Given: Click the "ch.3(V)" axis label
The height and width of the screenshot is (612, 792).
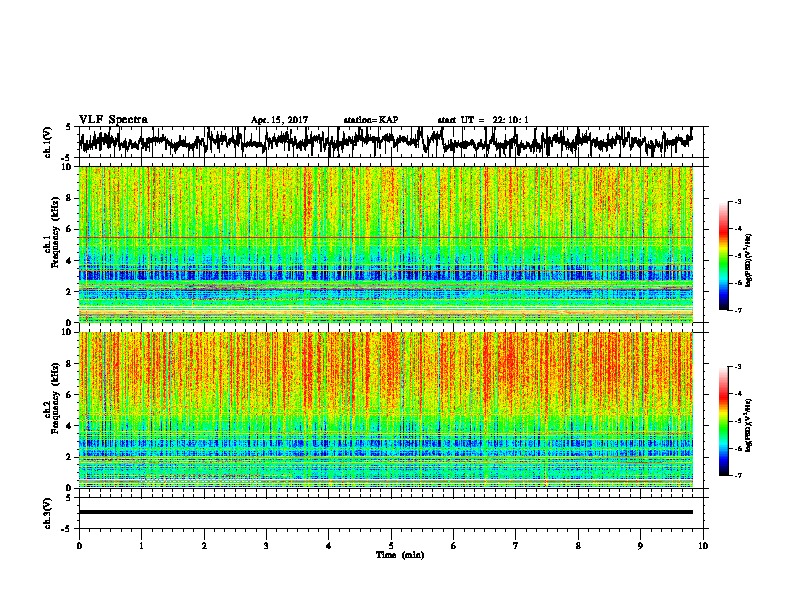Looking at the screenshot, I should tap(47, 513).
